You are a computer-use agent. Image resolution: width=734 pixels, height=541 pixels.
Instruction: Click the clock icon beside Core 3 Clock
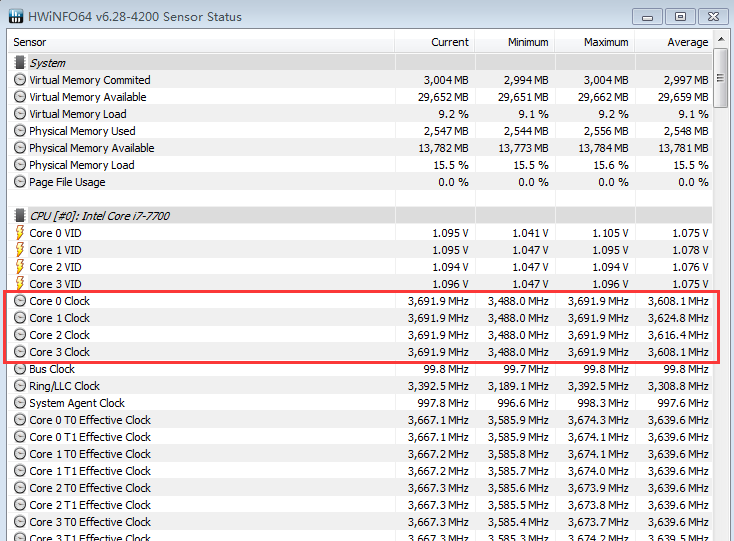pyautogui.click(x=20, y=351)
